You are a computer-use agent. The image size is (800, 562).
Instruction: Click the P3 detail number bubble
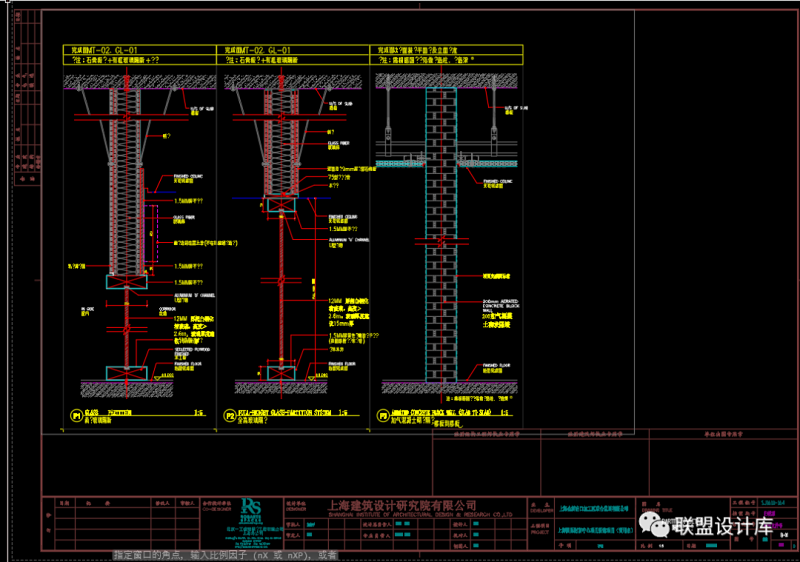click(x=382, y=413)
